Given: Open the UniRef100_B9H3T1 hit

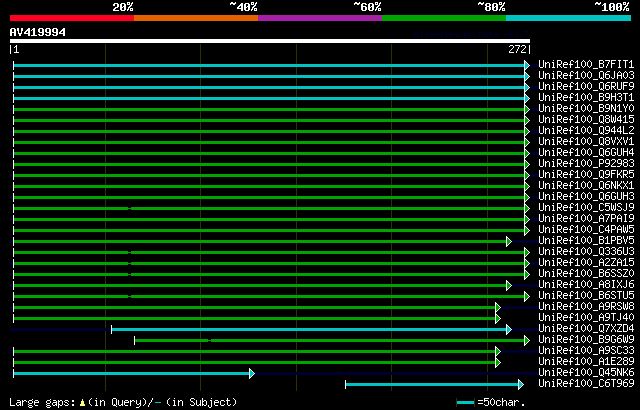Looking at the screenshot, I should pyautogui.click(x=586, y=98).
